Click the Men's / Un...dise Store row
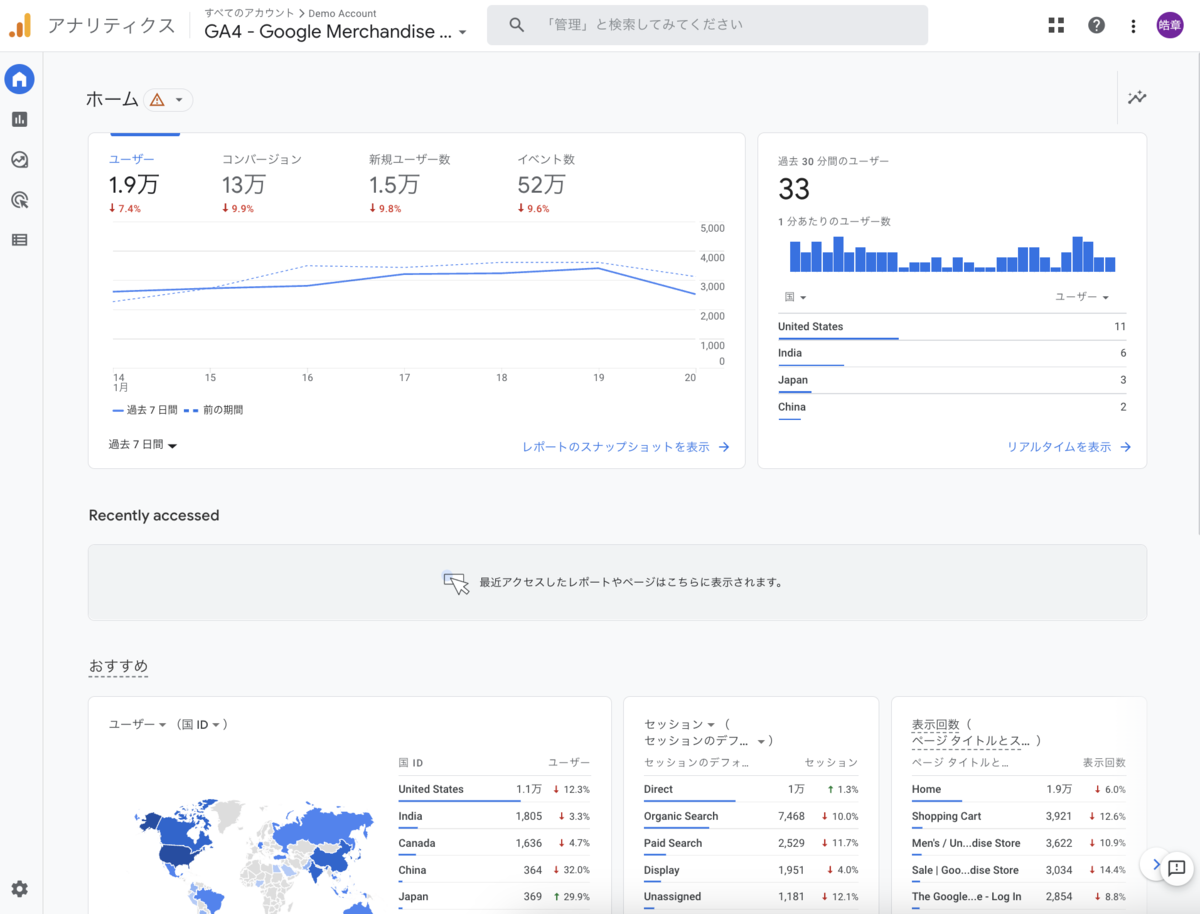Viewport: 1200px width, 914px height. (1018, 843)
